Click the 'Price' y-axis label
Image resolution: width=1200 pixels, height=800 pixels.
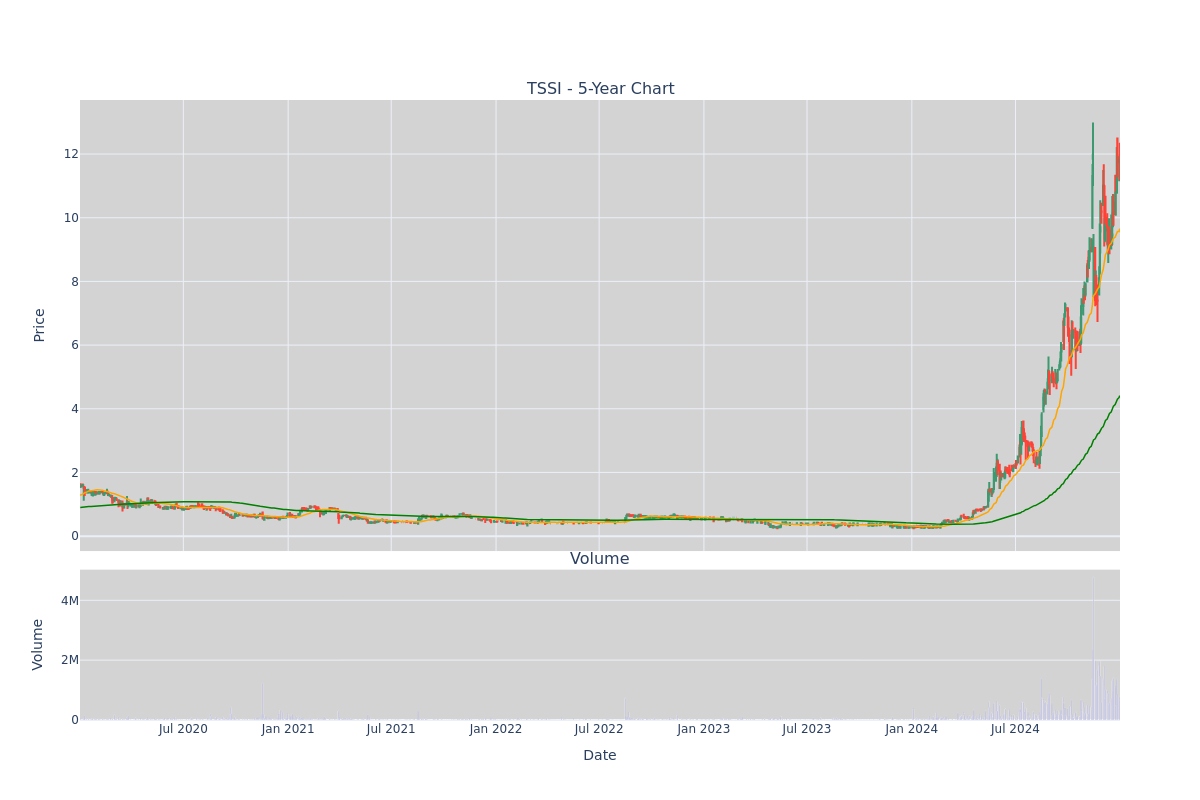click(40, 325)
